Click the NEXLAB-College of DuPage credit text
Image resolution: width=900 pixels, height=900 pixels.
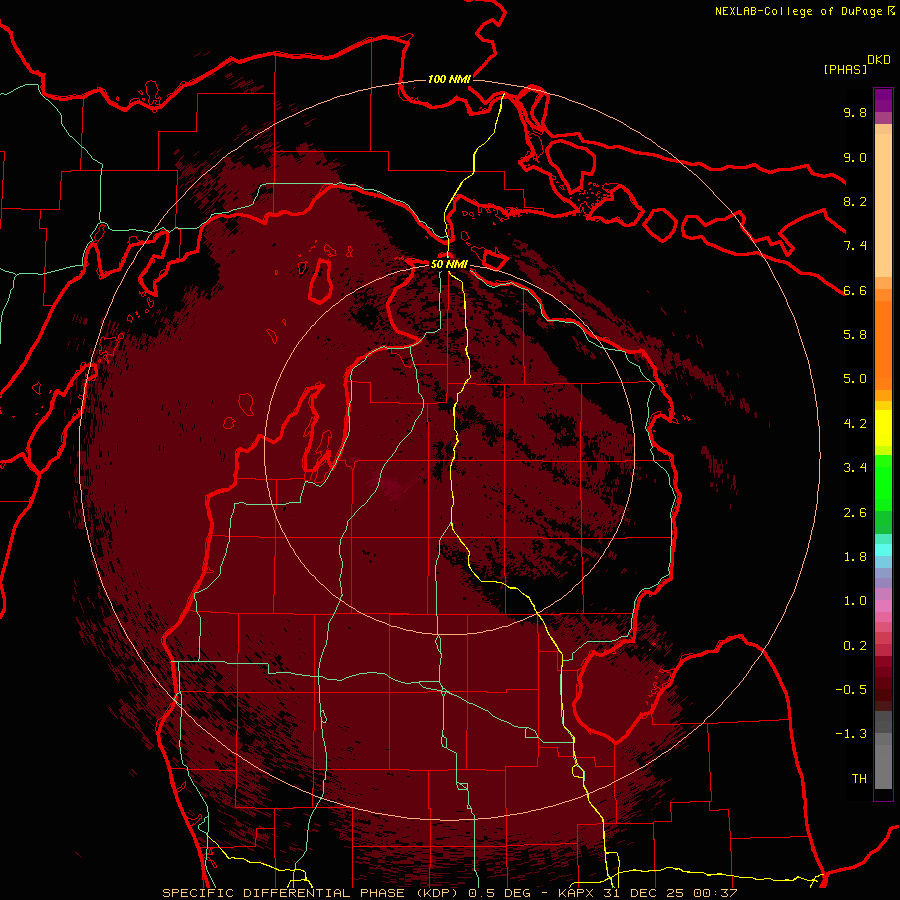[798, 11]
